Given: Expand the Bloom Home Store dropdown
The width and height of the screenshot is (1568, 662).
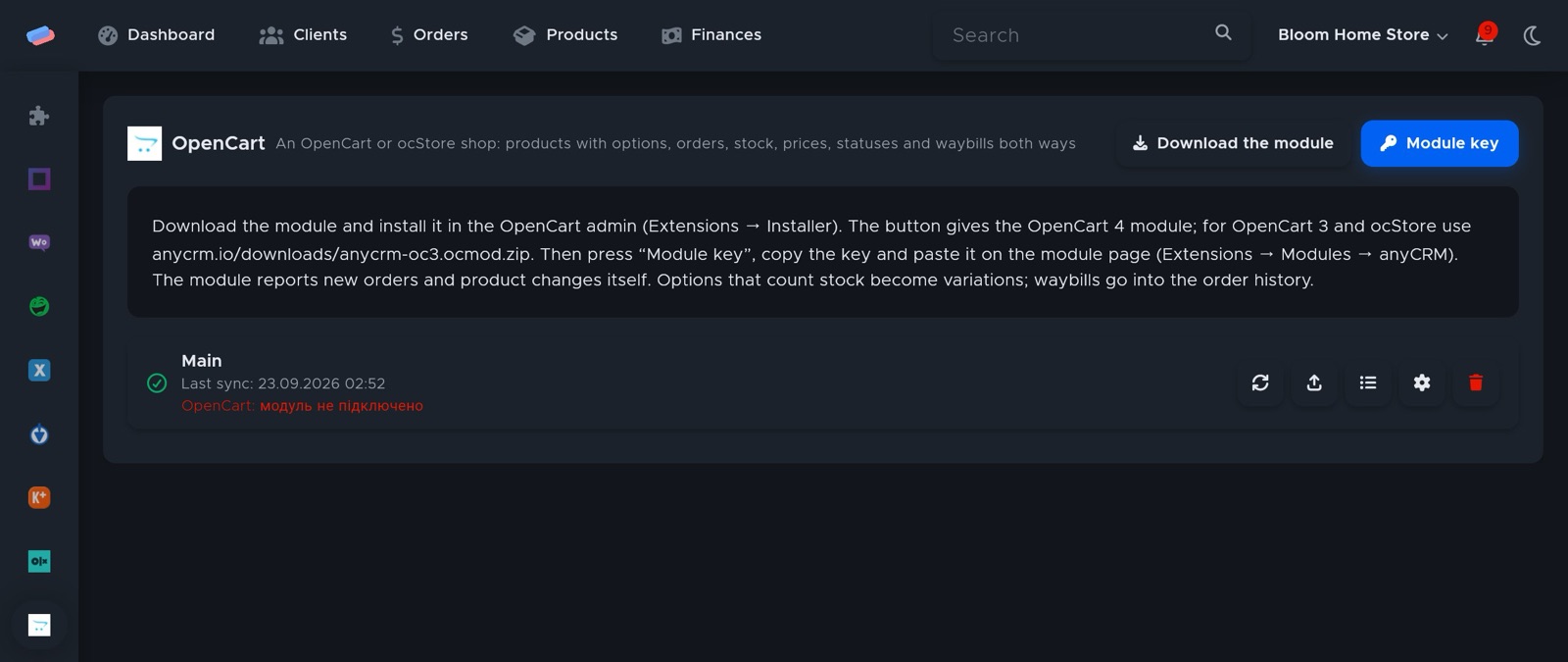Looking at the screenshot, I should tap(1362, 35).
